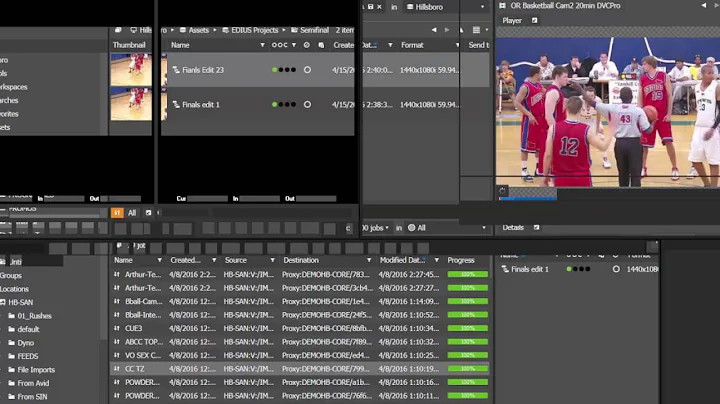Click transfer icon of Bball-Cam job
The width and height of the screenshot is (720, 404).
(x=117, y=301)
